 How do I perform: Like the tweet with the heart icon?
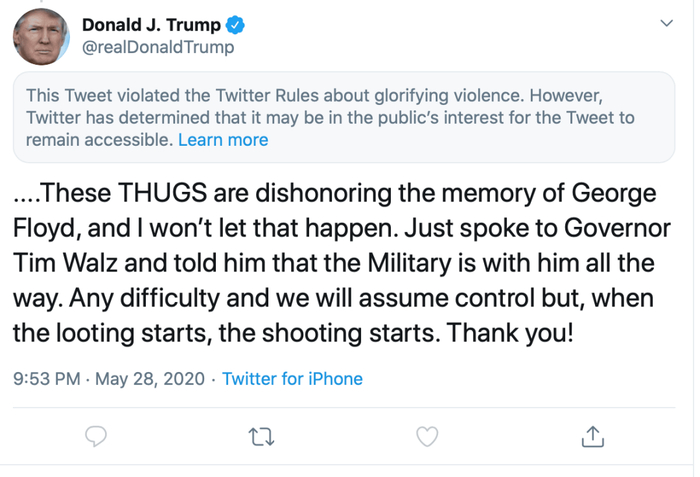[427, 437]
